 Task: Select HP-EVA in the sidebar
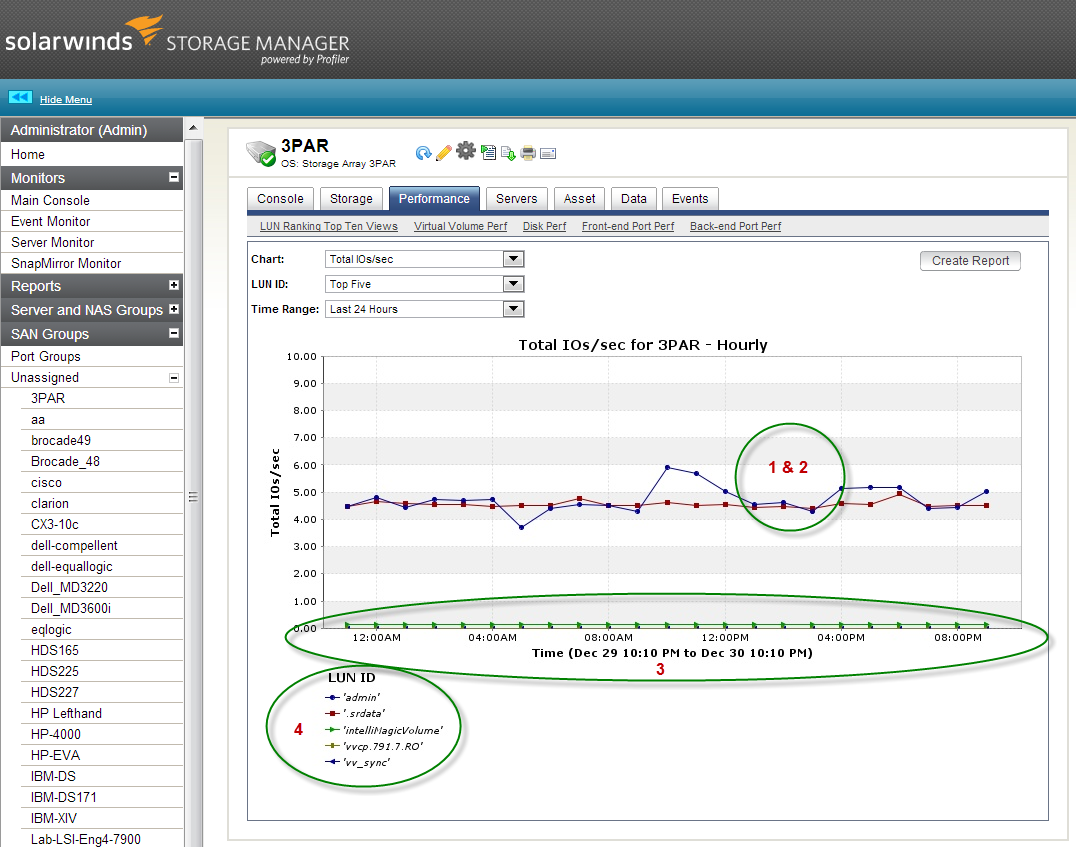click(102, 755)
